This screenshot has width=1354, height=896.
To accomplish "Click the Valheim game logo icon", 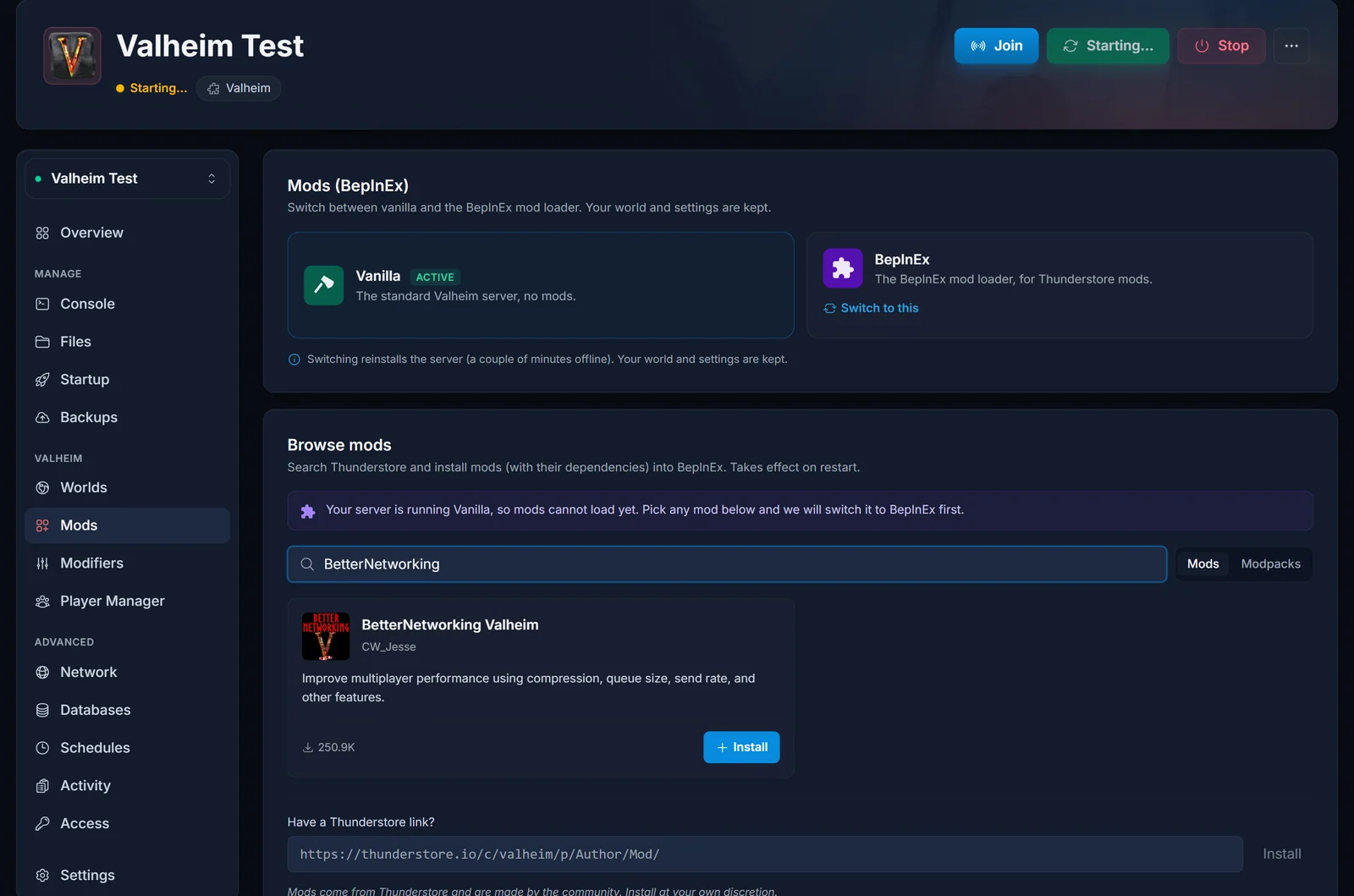I will (x=72, y=56).
